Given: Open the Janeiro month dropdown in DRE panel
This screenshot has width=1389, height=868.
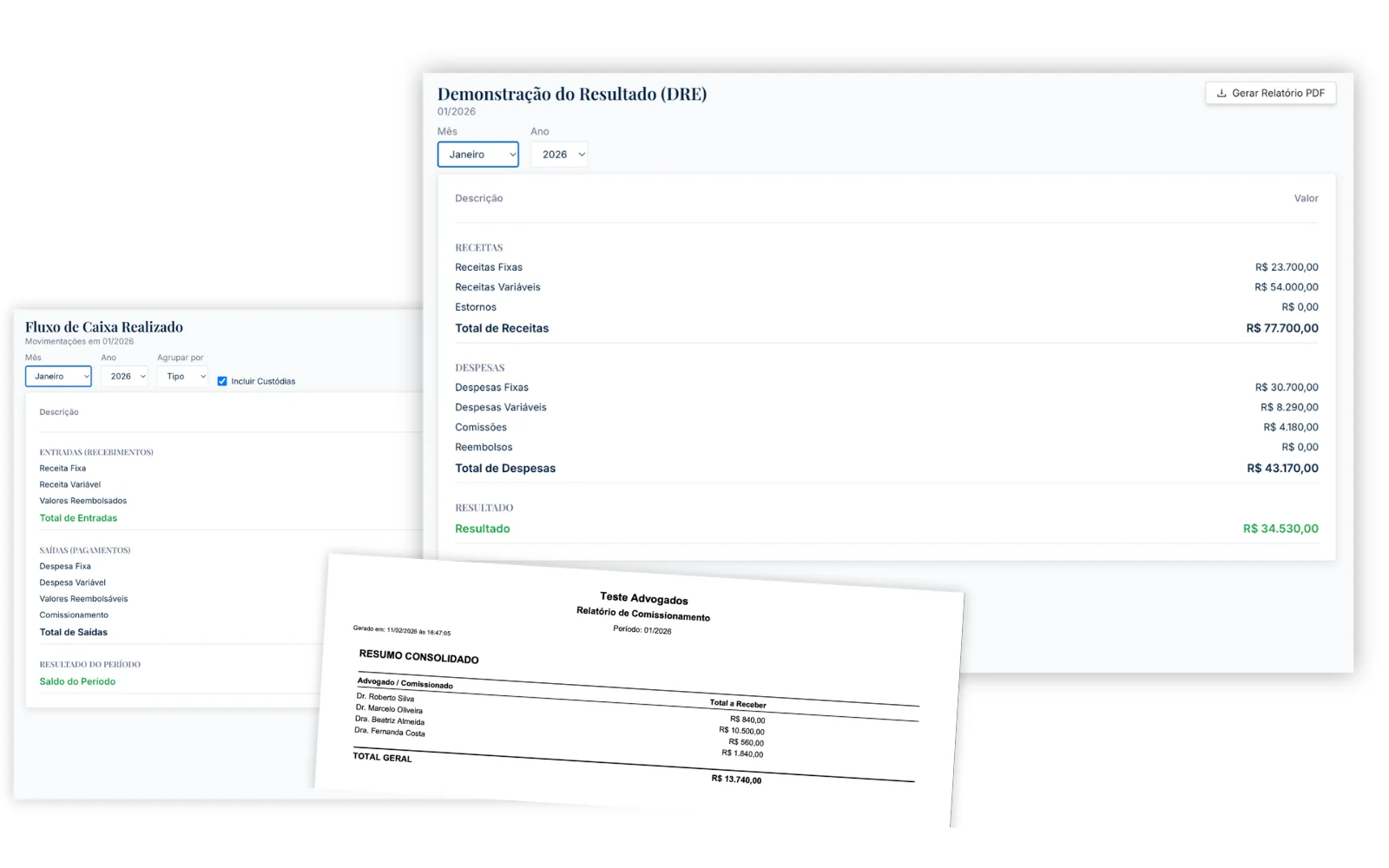Looking at the screenshot, I should pyautogui.click(x=477, y=155).
